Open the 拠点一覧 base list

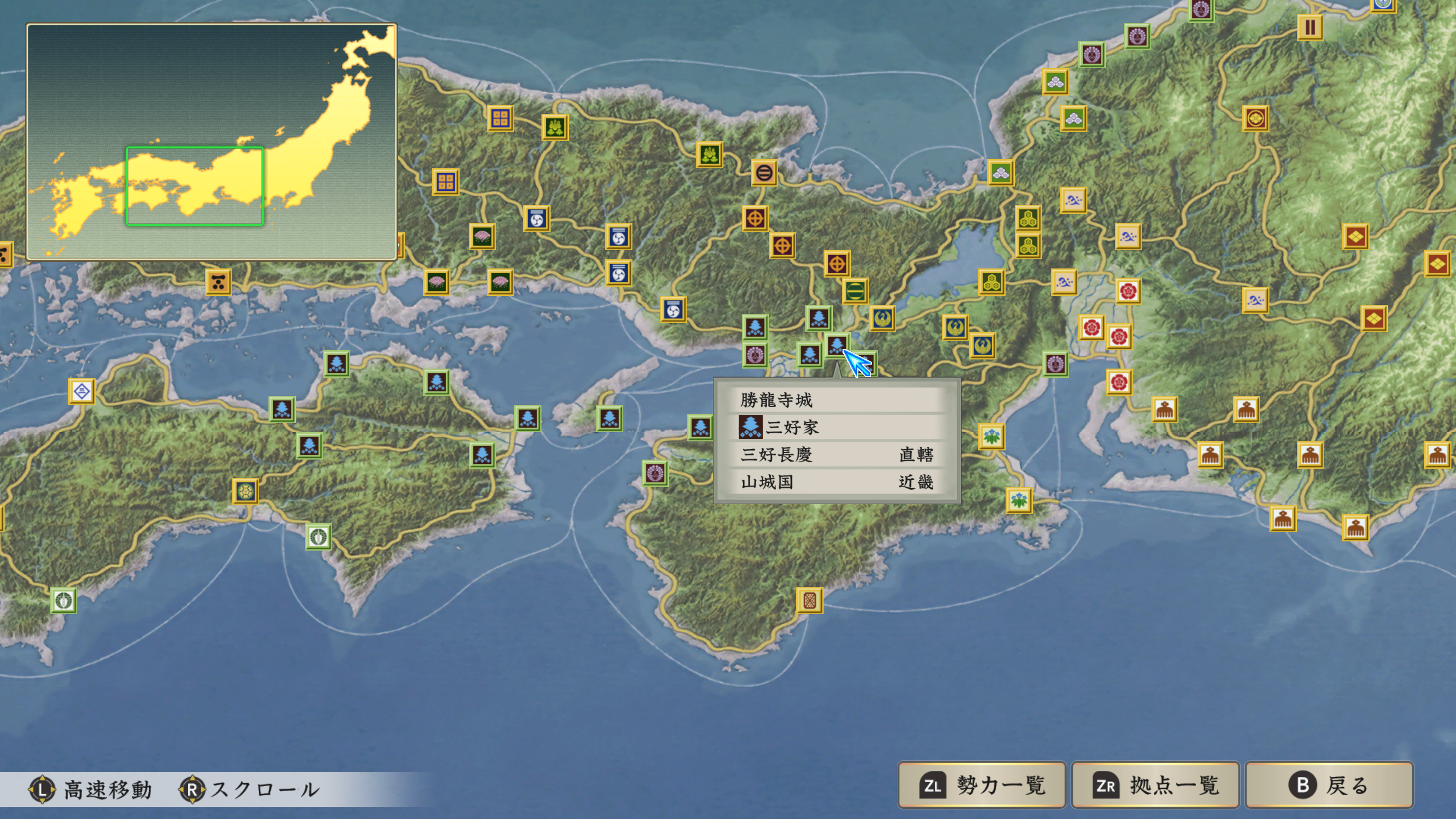click(1155, 785)
